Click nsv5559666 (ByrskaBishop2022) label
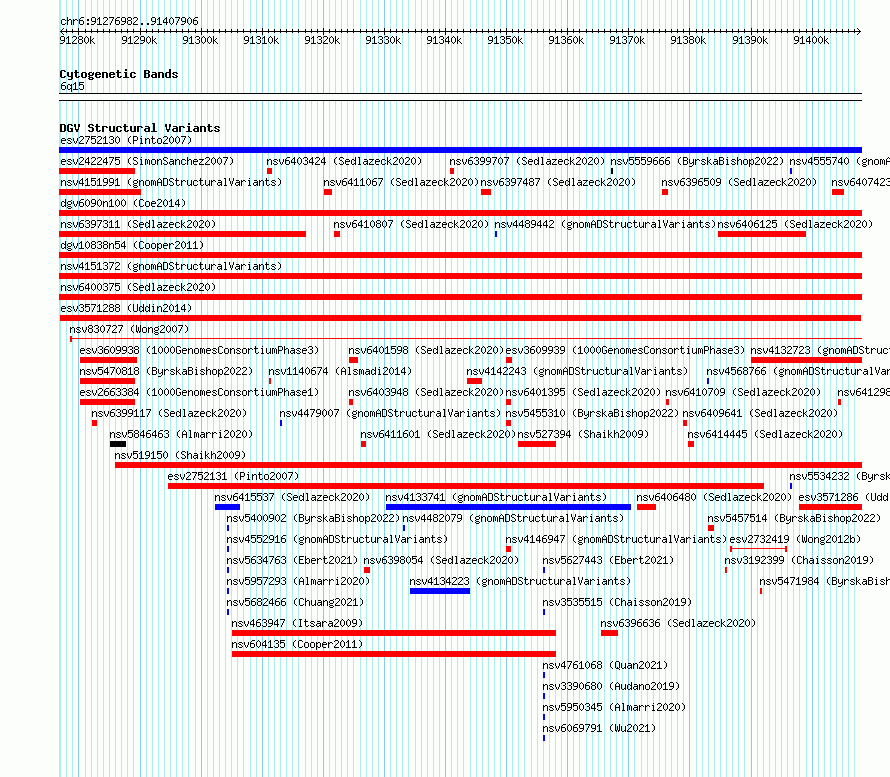The width and height of the screenshot is (890, 777). 697,161
